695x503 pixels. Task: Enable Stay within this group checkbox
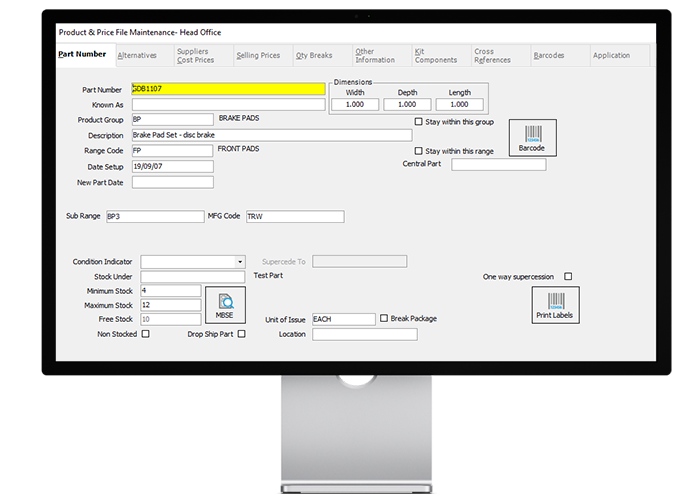click(419, 122)
